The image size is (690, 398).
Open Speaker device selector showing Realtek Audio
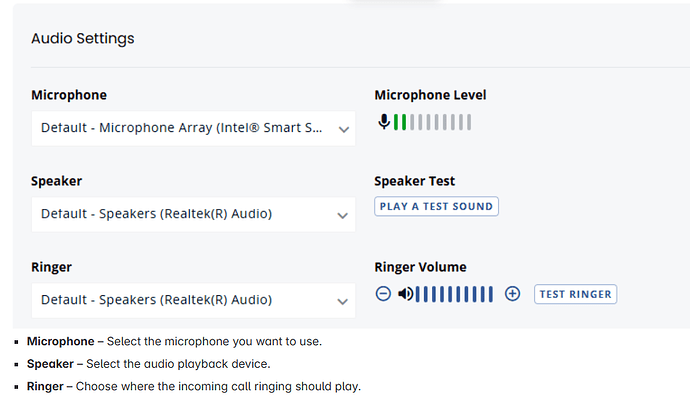coord(193,214)
